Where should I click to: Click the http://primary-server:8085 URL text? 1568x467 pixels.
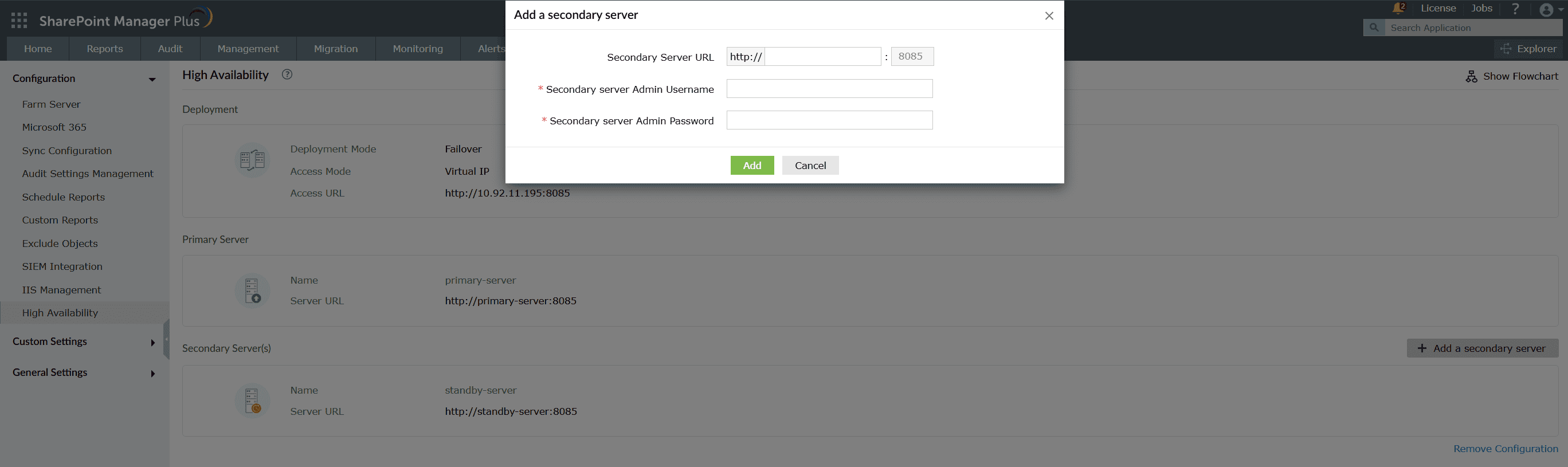pyautogui.click(x=510, y=301)
